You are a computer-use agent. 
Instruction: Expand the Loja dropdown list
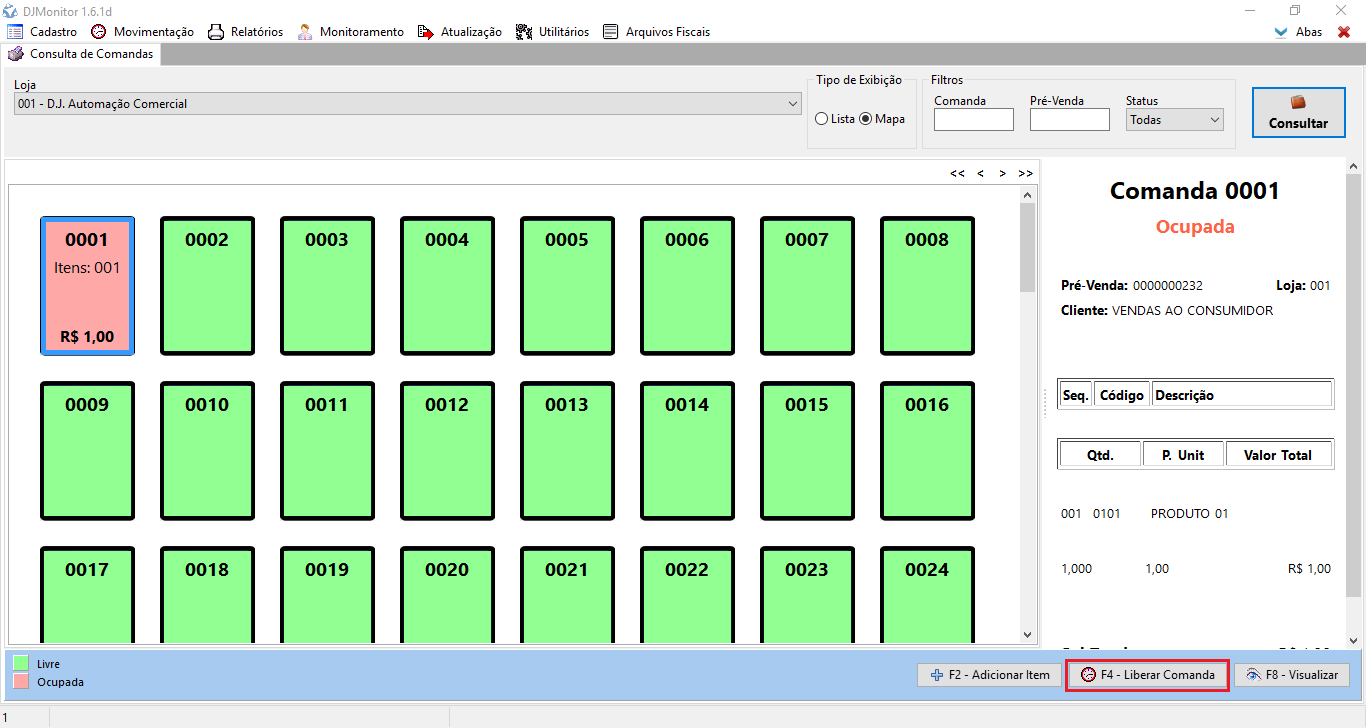click(793, 104)
